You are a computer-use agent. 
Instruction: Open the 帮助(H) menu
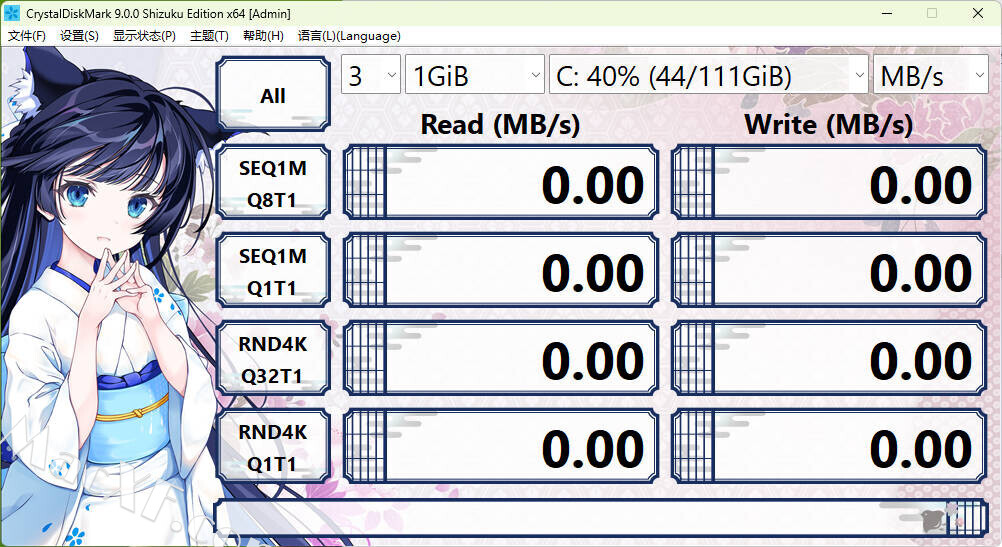pos(263,36)
